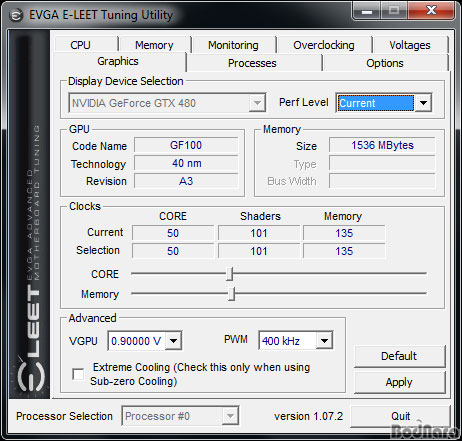This screenshot has width=462, height=441.
Task: Open the Memory tab
Action: (155, 45)
